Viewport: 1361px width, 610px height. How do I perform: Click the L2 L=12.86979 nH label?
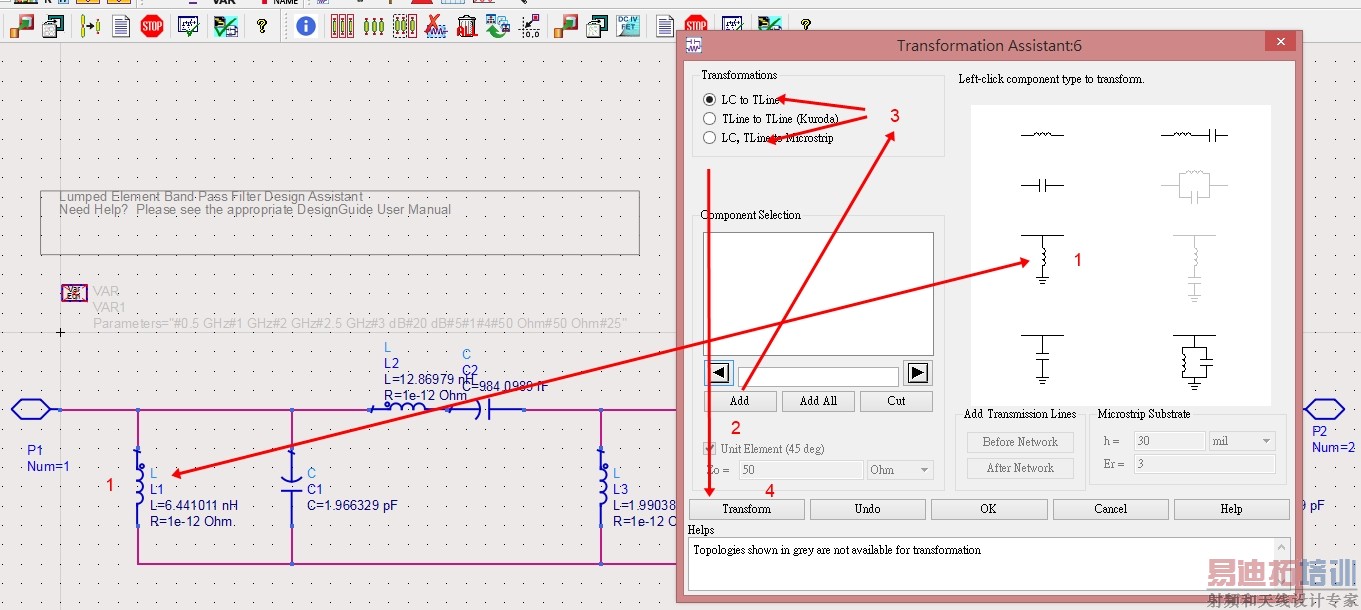pos(428,380)
